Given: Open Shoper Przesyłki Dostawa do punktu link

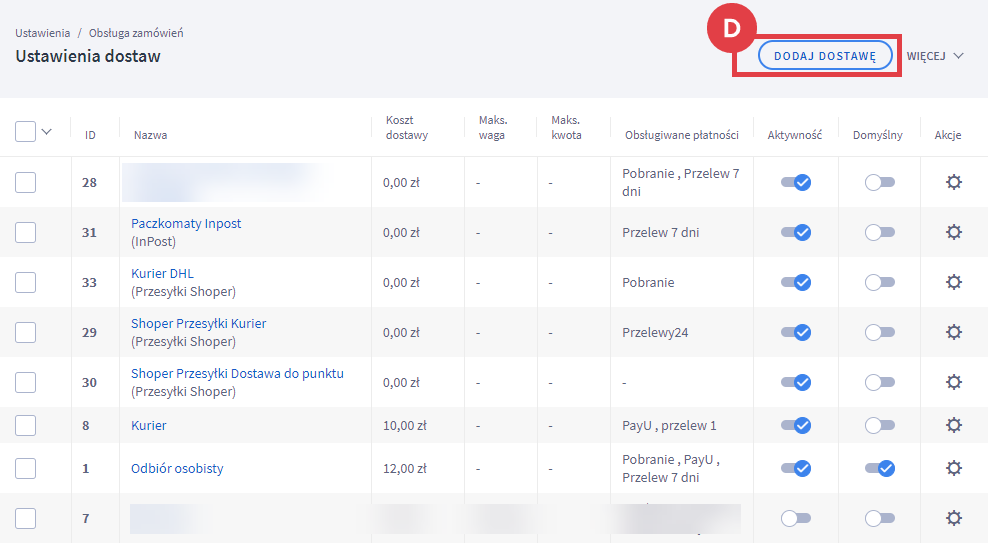Looking at the screenshot, I should [x=237, y=373].
